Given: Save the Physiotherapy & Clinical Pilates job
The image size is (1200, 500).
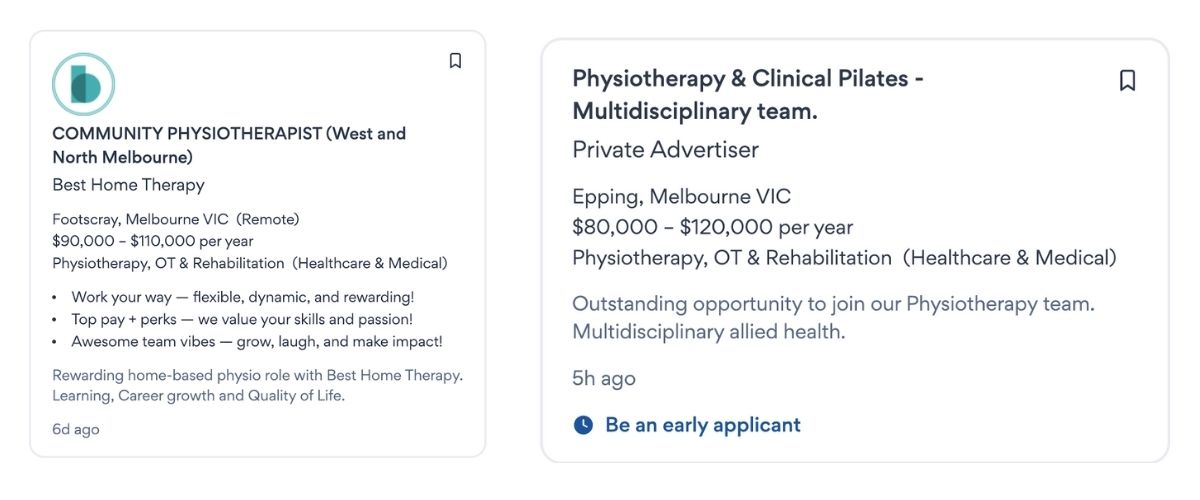Looking at the screenshot, I should 1127,80.
